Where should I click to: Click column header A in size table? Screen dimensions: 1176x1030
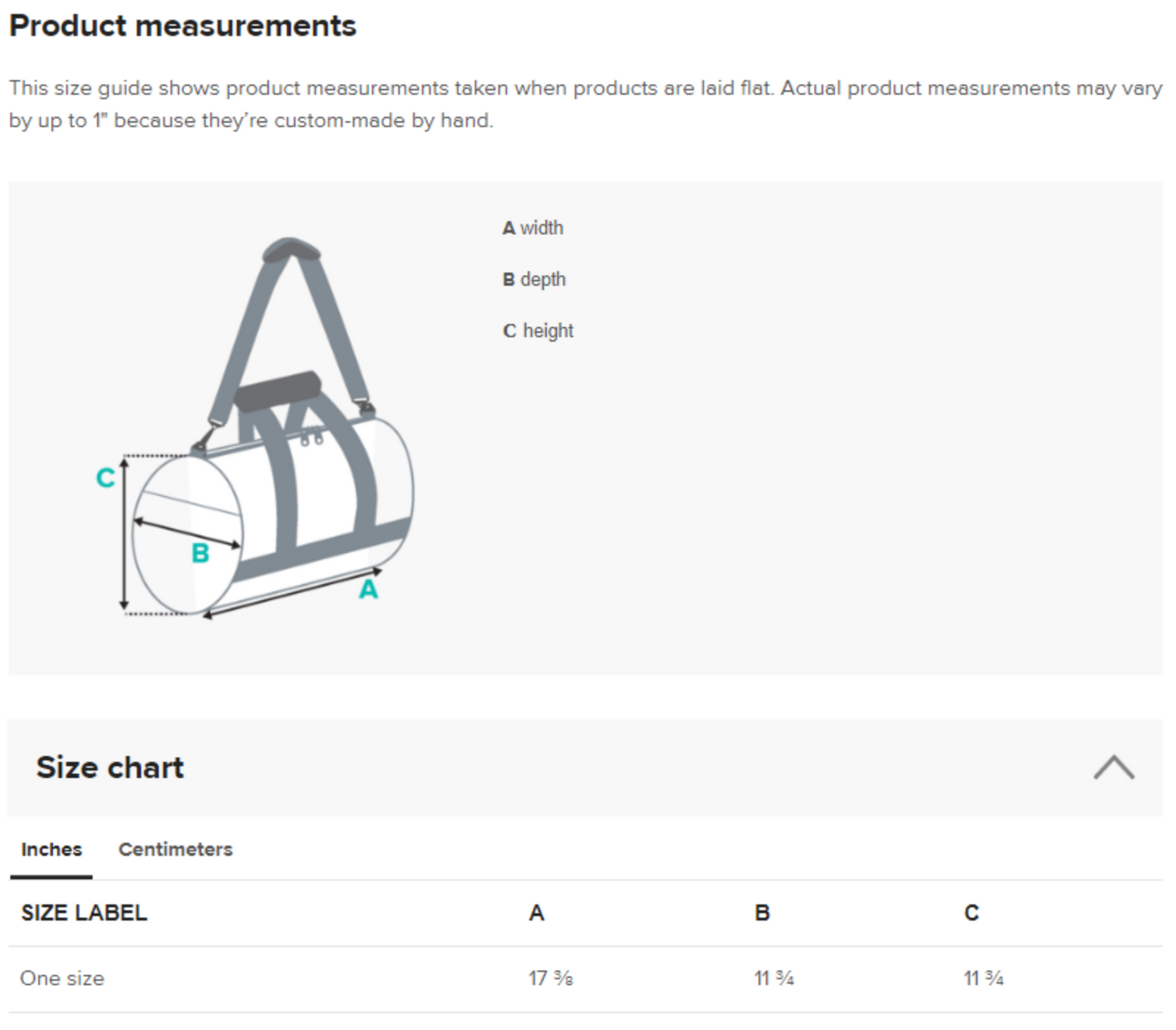(536, 913)
